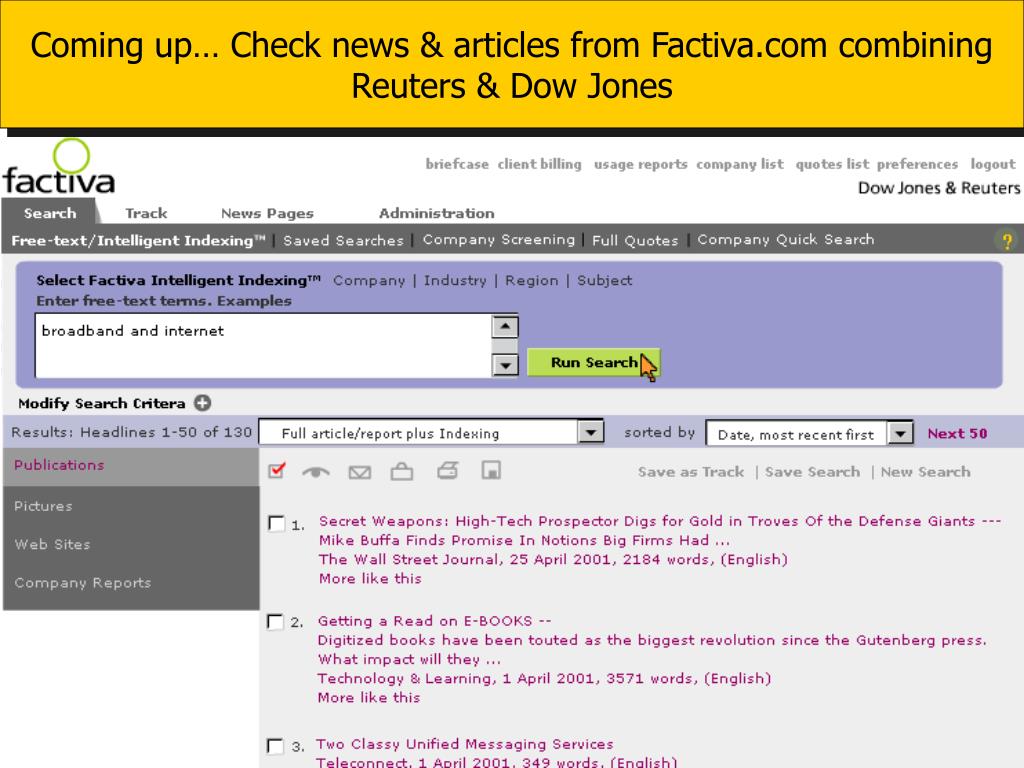The width and height of the screenshot is (1024, 768).
Task: Open Full Quotes
Action: 635,240
